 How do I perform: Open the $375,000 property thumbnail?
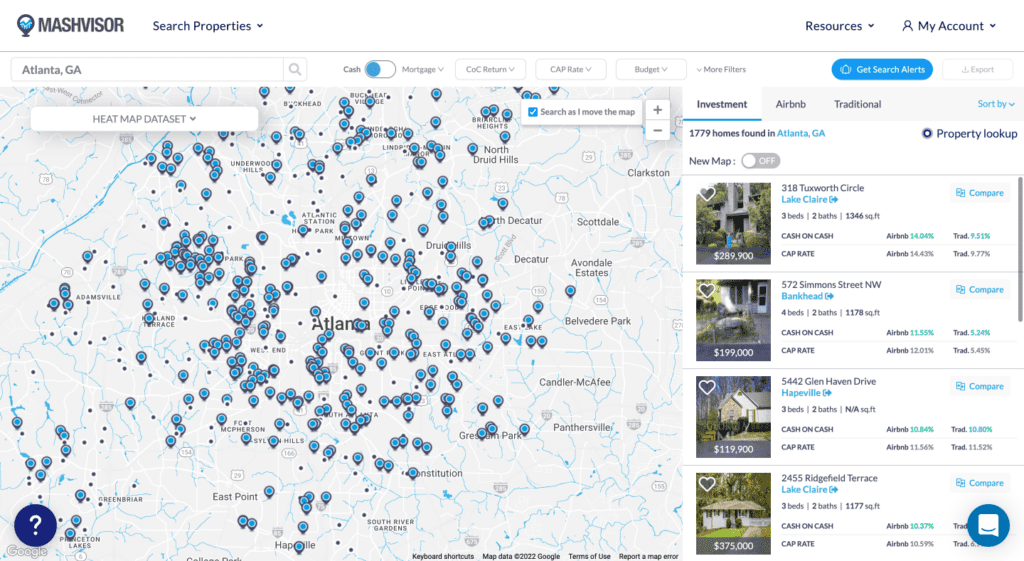pos(733,513)
